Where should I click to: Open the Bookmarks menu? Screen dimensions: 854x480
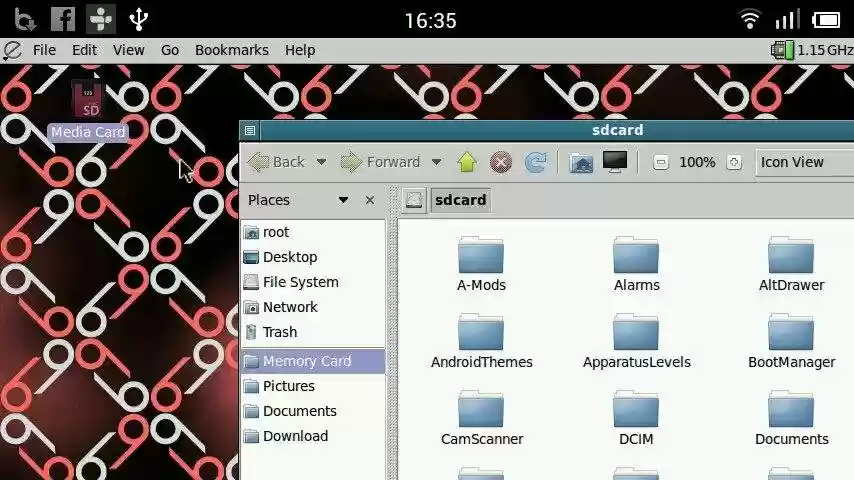(x=231, y=50)
